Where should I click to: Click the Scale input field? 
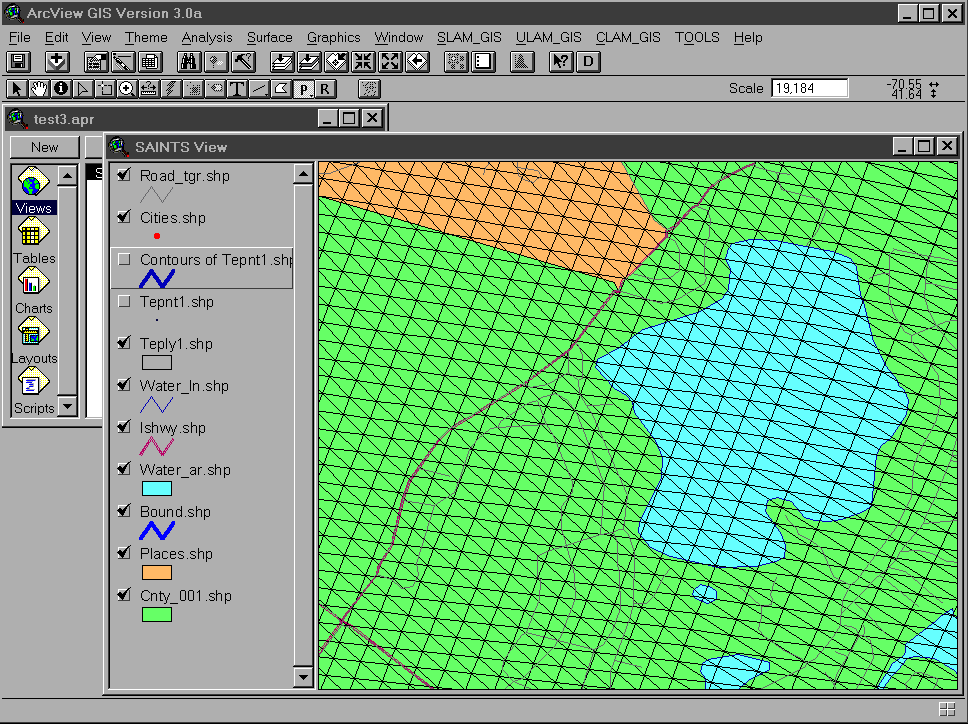tap(809, 88)
